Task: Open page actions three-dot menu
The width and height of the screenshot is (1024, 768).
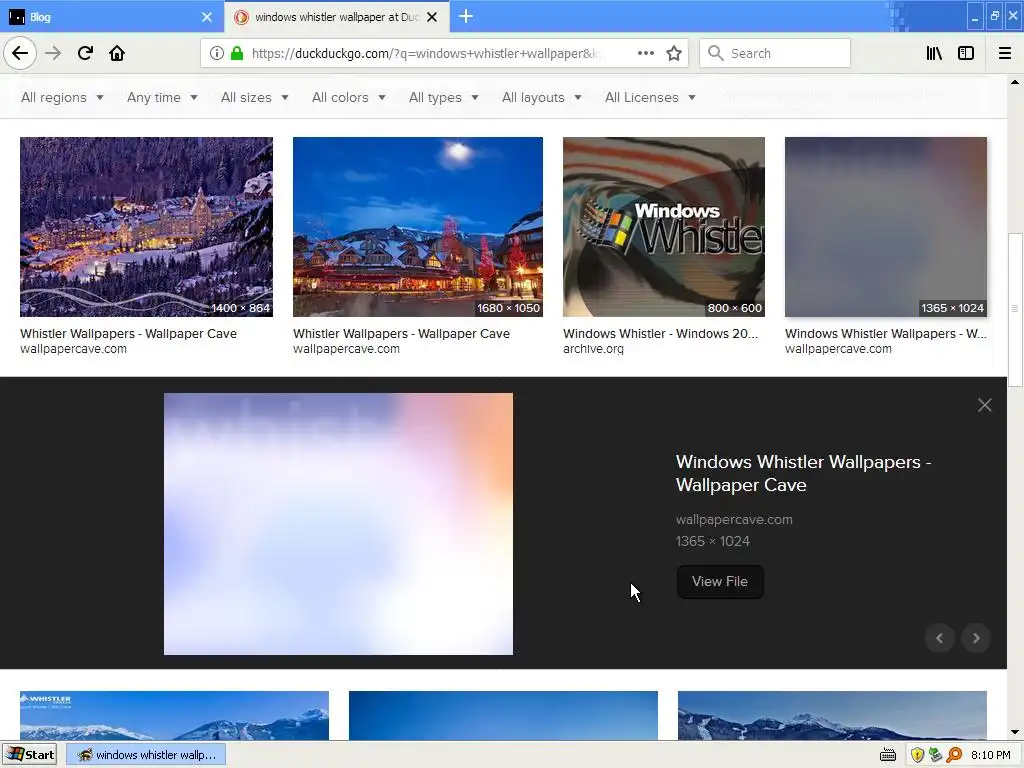Action: pos(645,53)
